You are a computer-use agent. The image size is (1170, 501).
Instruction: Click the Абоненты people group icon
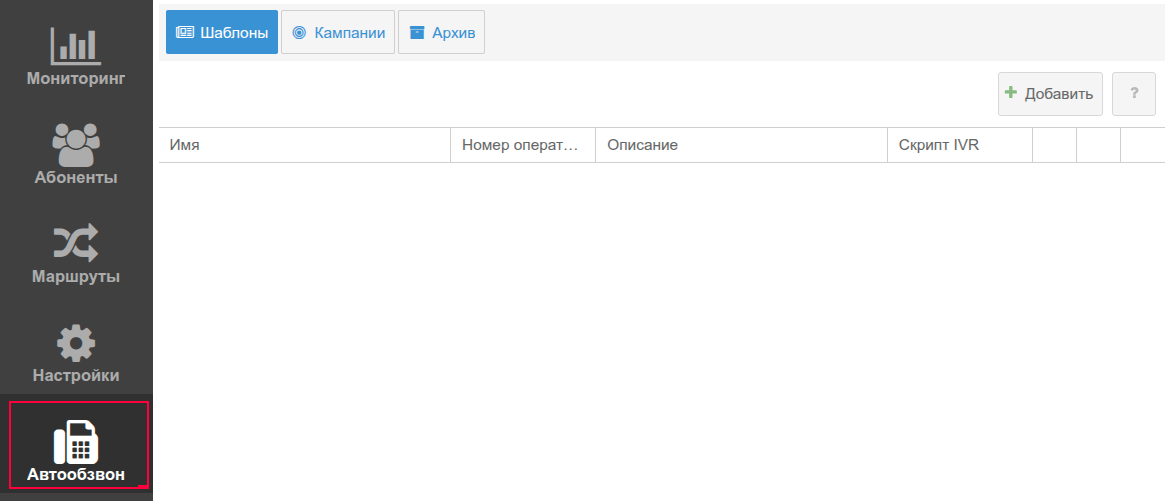(76, 145)
